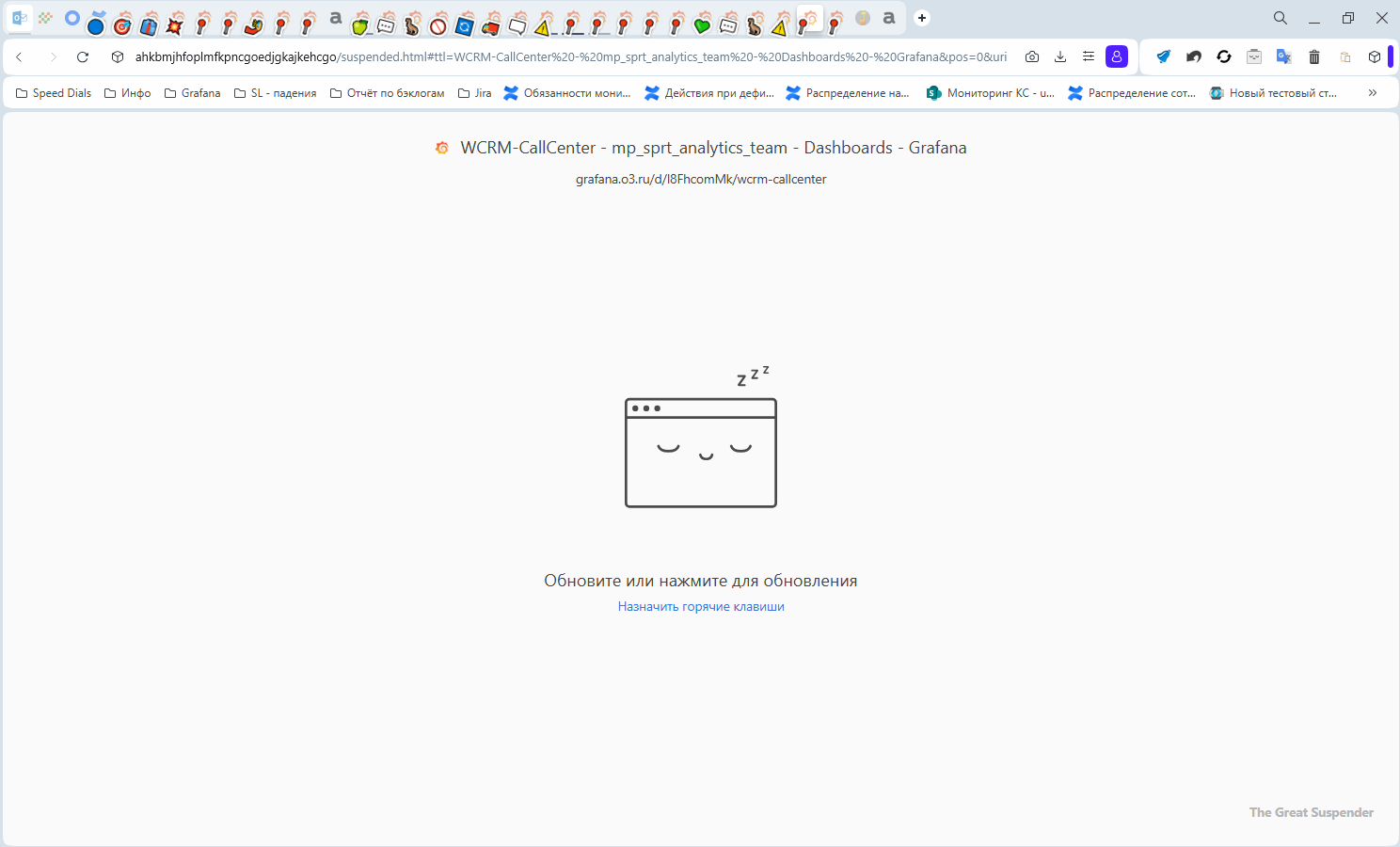Screen dimensions: 1400x847
Task: Open the Распределение на... bookmark
Action: click(848, 93)
